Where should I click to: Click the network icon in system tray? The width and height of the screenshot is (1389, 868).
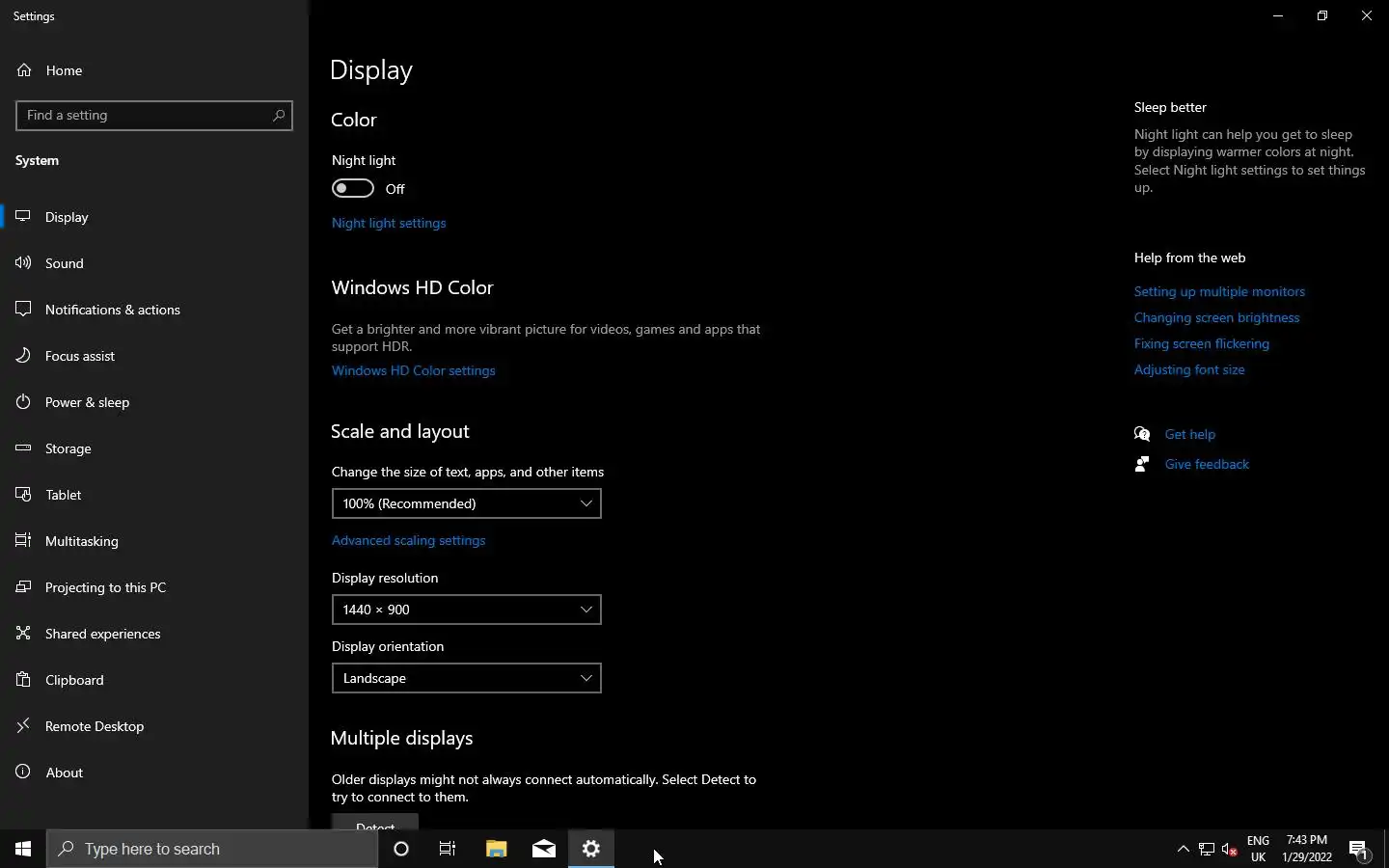point(1207,849)
